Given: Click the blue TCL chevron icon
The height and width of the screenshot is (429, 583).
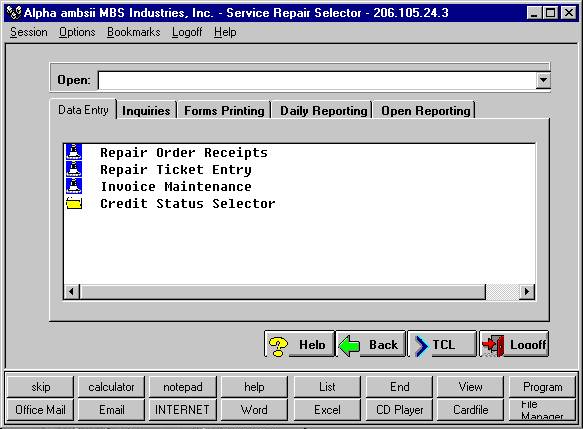Looking at the screenshot, I should tap(421, 346).
